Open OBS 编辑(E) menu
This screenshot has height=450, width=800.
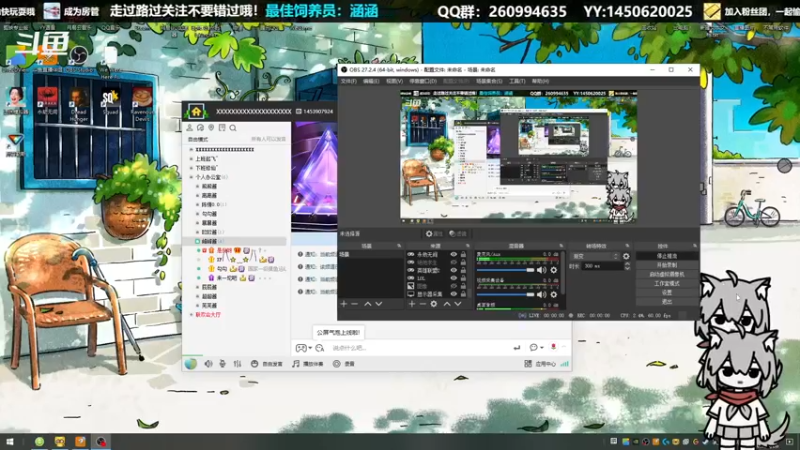[x=371, y=81]
